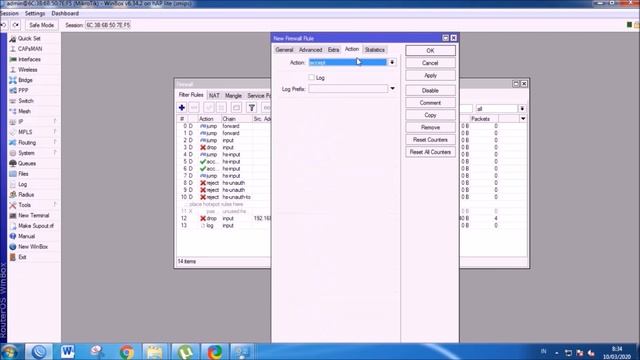Click the Packets column header
640x360 pixels.
click(x=484, y=119)
